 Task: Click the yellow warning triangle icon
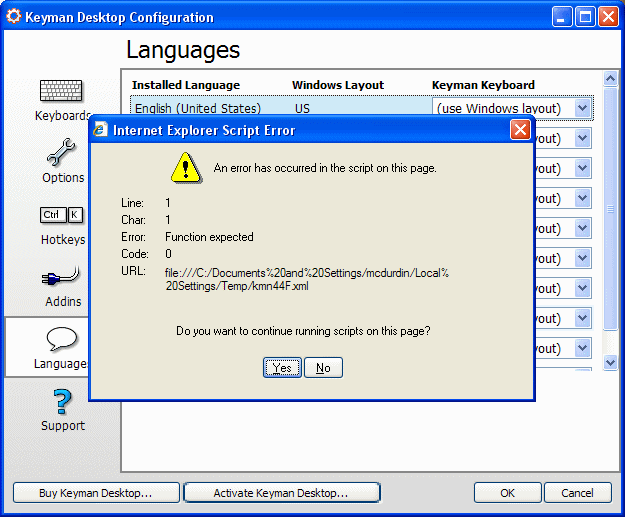[186, 168]
